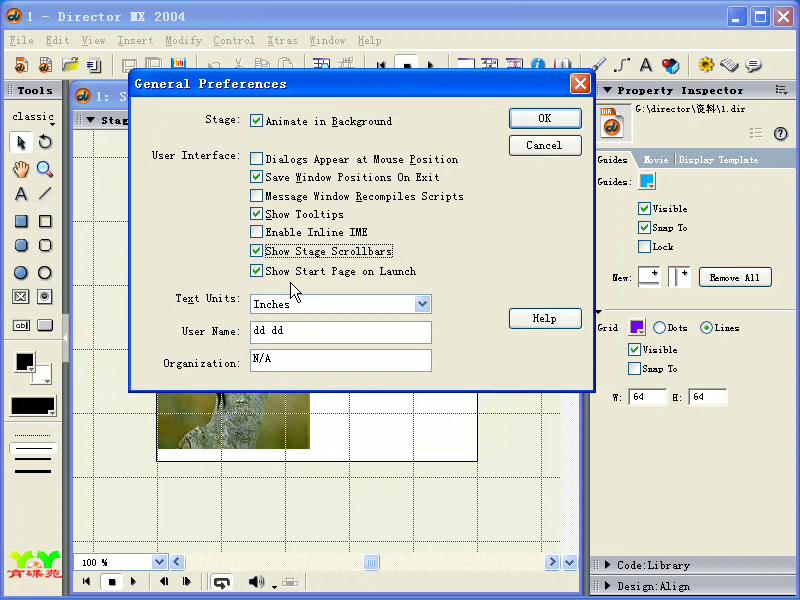Open the File menu

[x=21, y=40]
